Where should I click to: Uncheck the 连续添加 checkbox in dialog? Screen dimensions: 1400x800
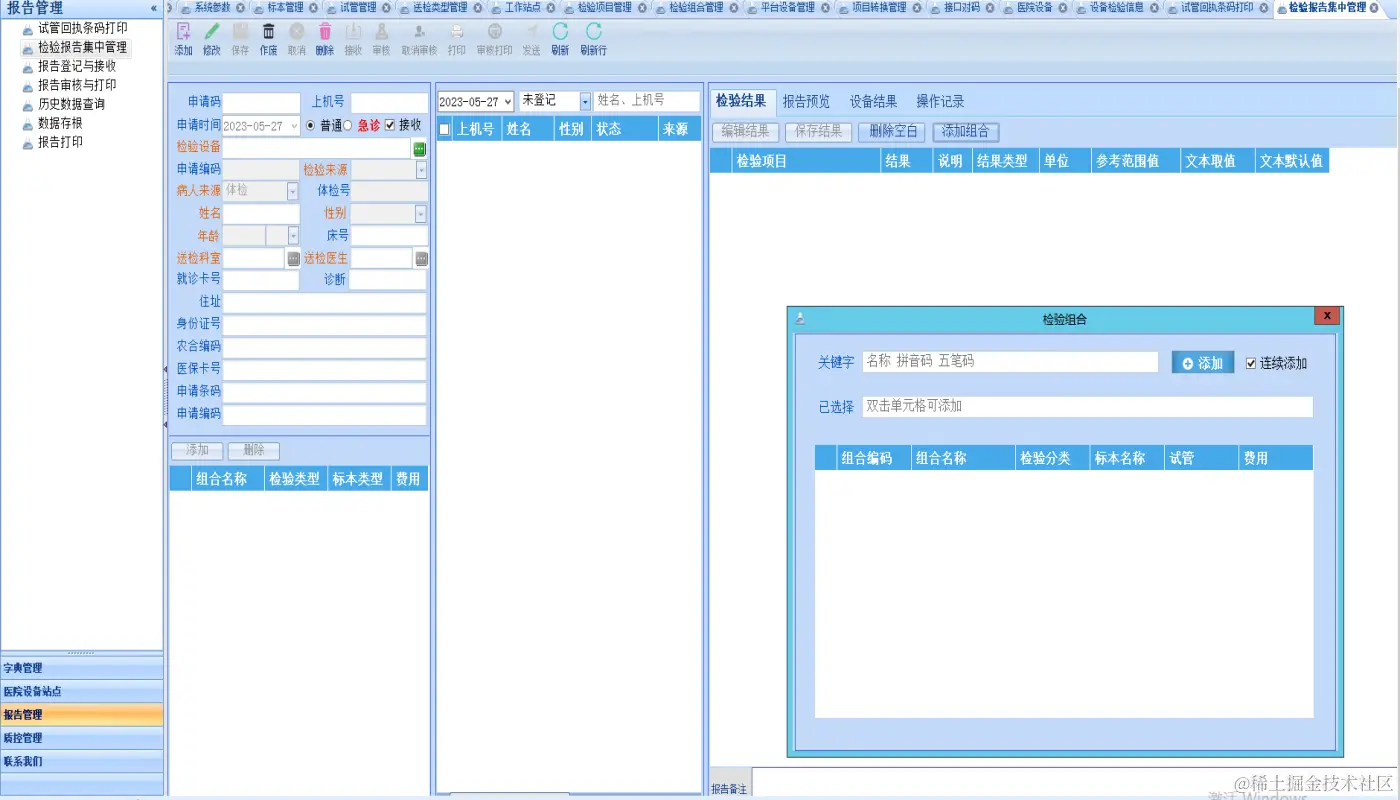click(x=1251, y=363)
